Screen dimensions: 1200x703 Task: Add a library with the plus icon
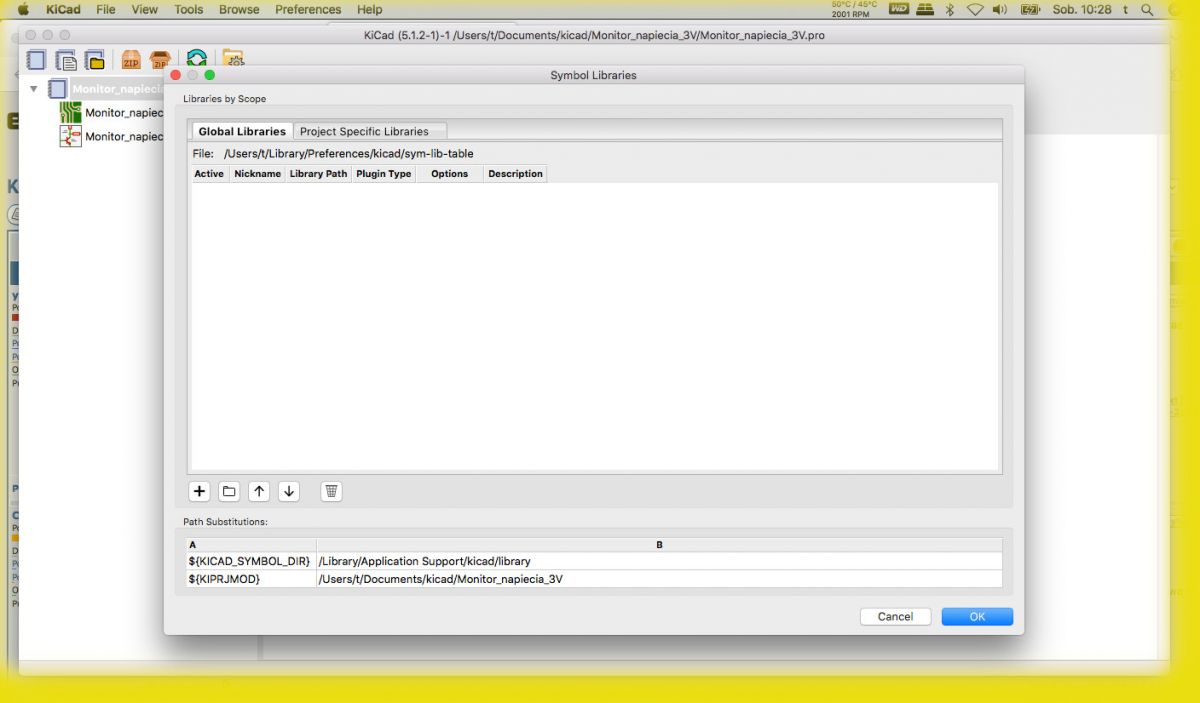point(199,491)
